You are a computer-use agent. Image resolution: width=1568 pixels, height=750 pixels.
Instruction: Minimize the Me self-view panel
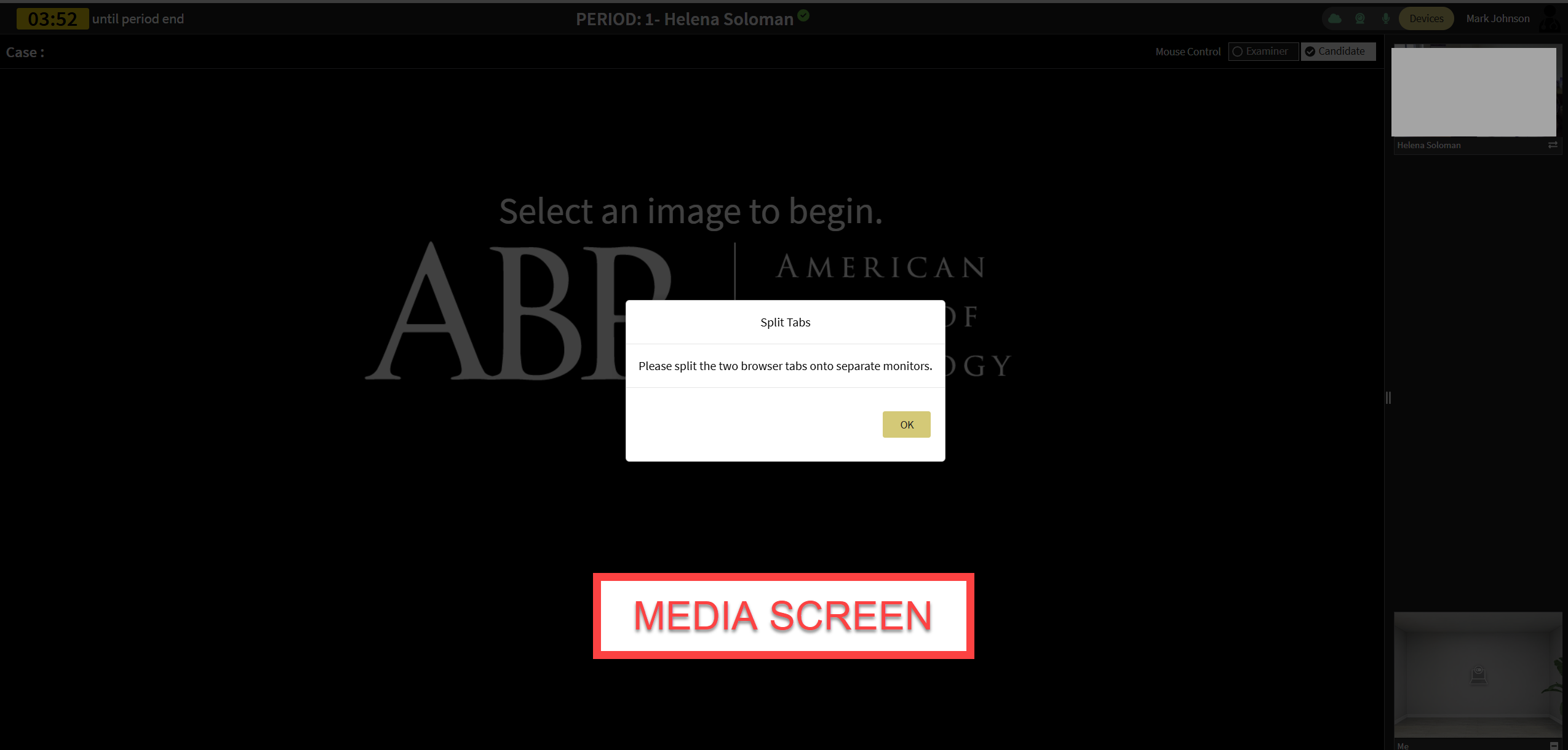(1554, 746)
